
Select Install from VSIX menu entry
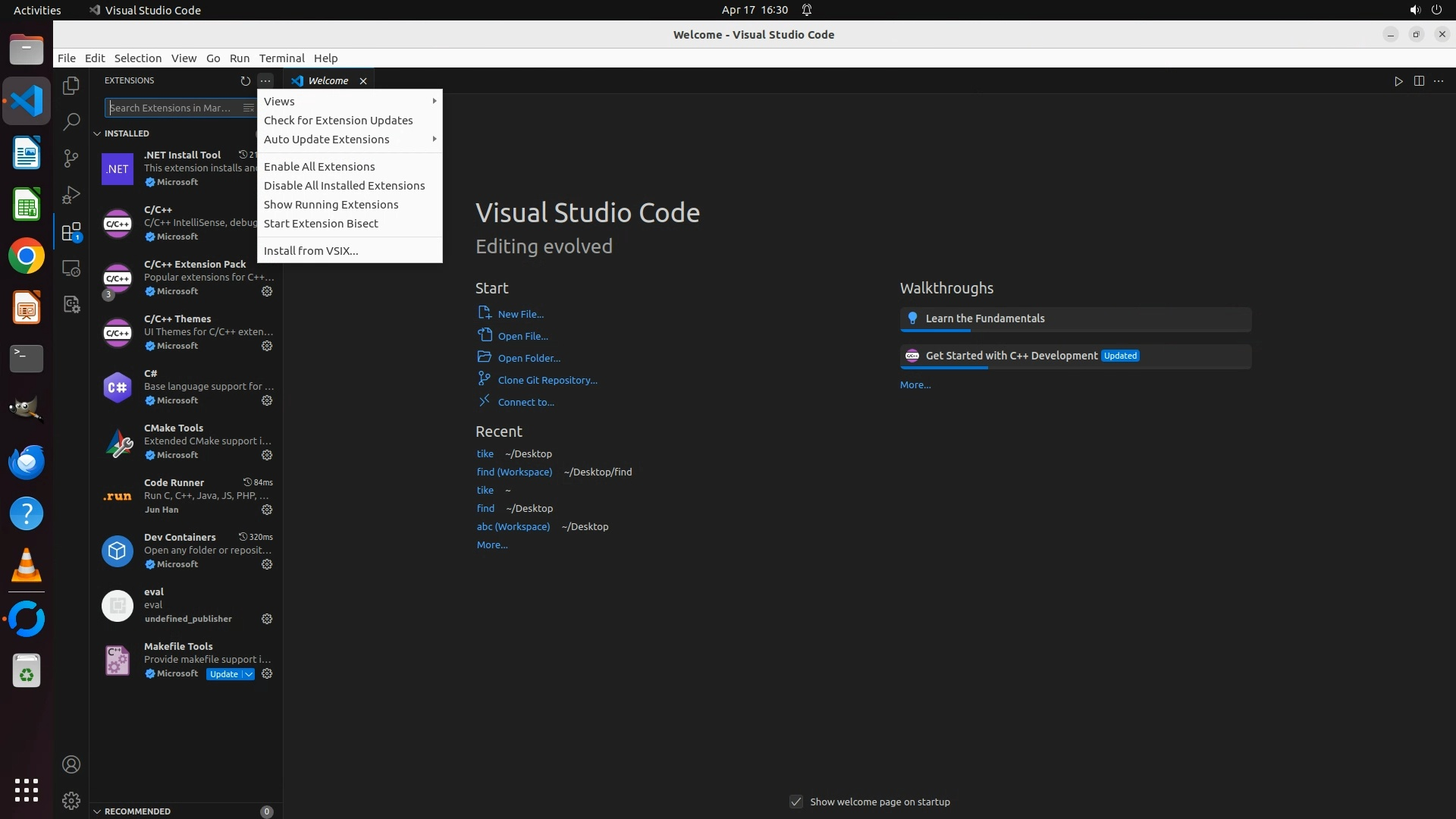tap(311, 251)
